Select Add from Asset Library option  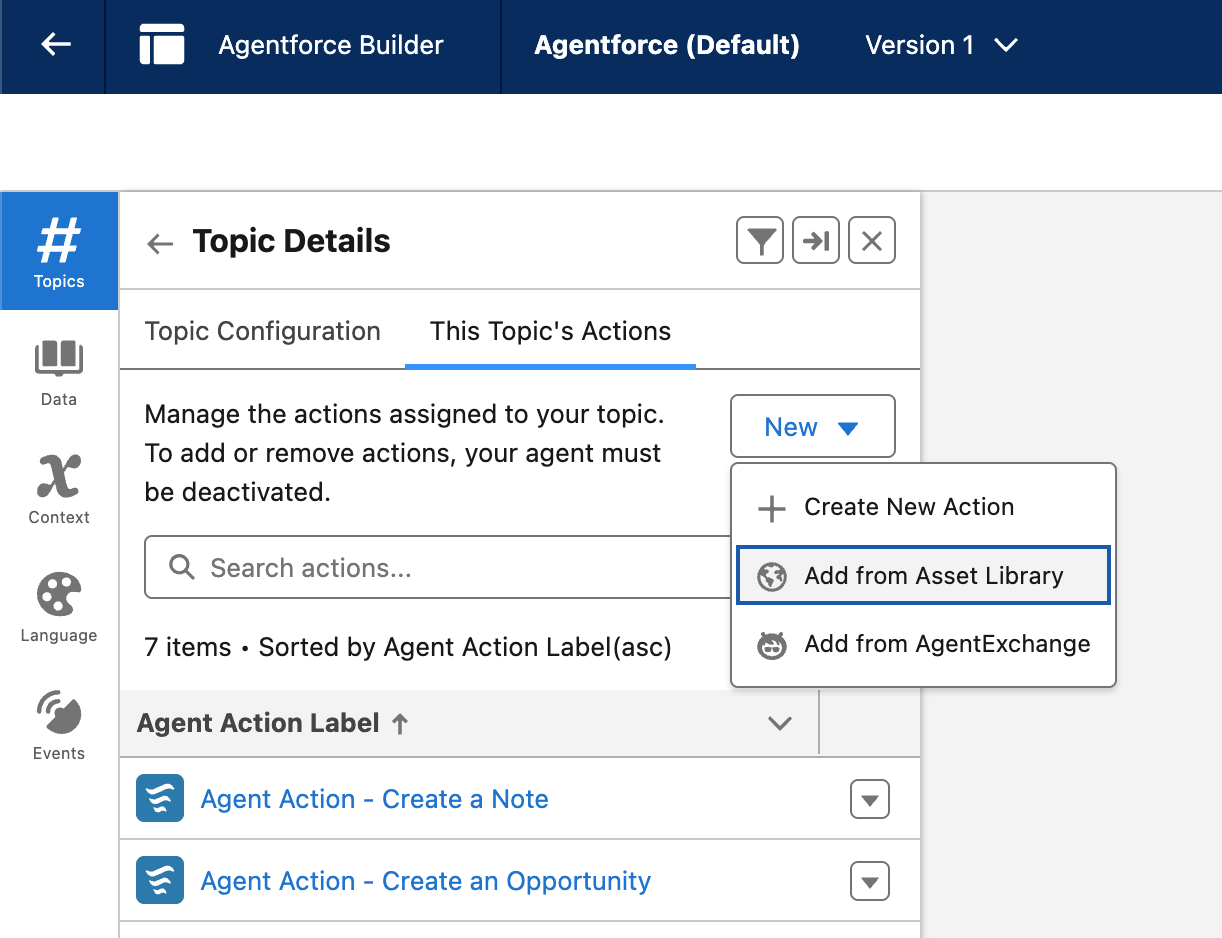tap(923, 576)
